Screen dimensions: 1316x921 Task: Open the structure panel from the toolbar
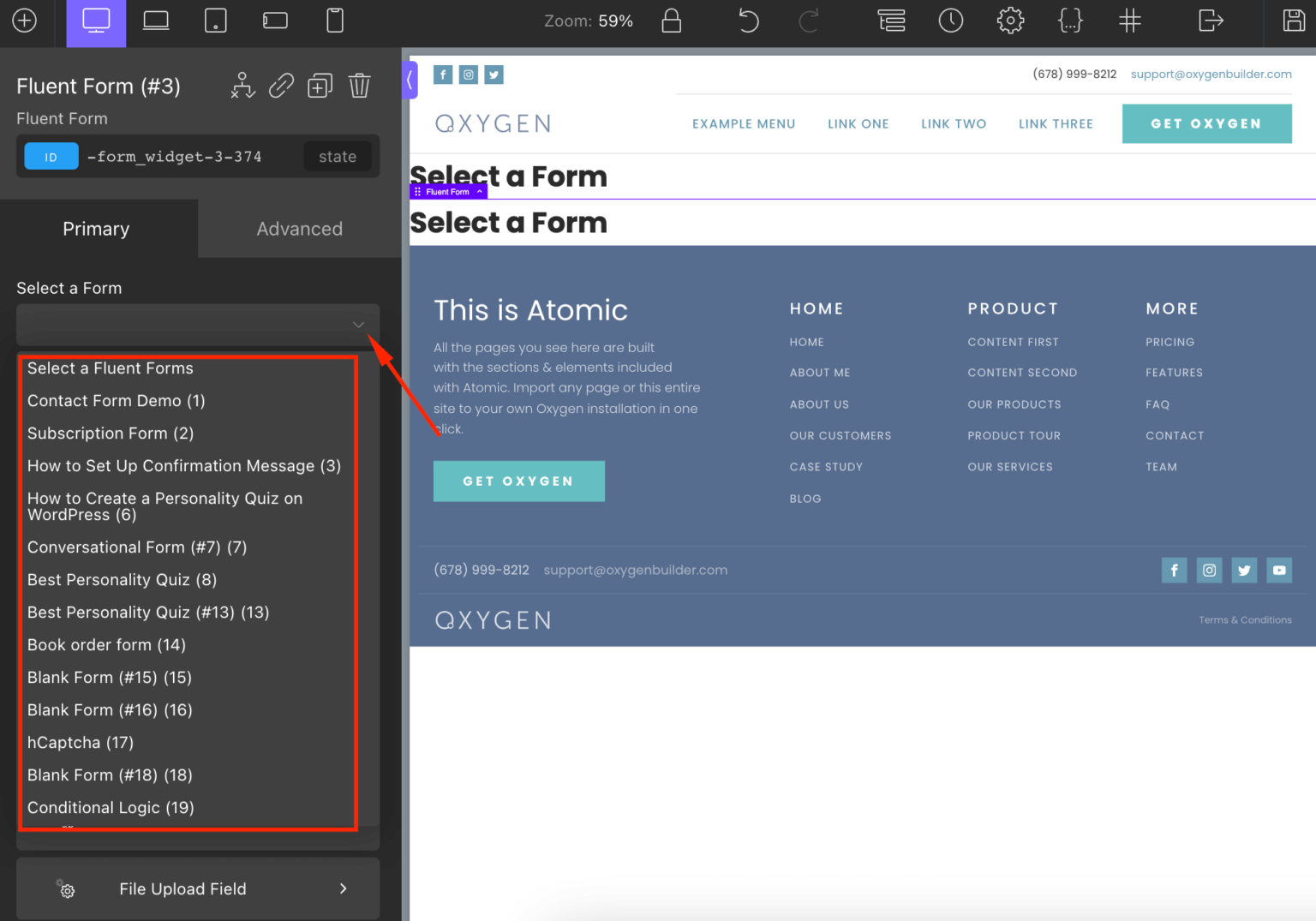coord(891,21)
